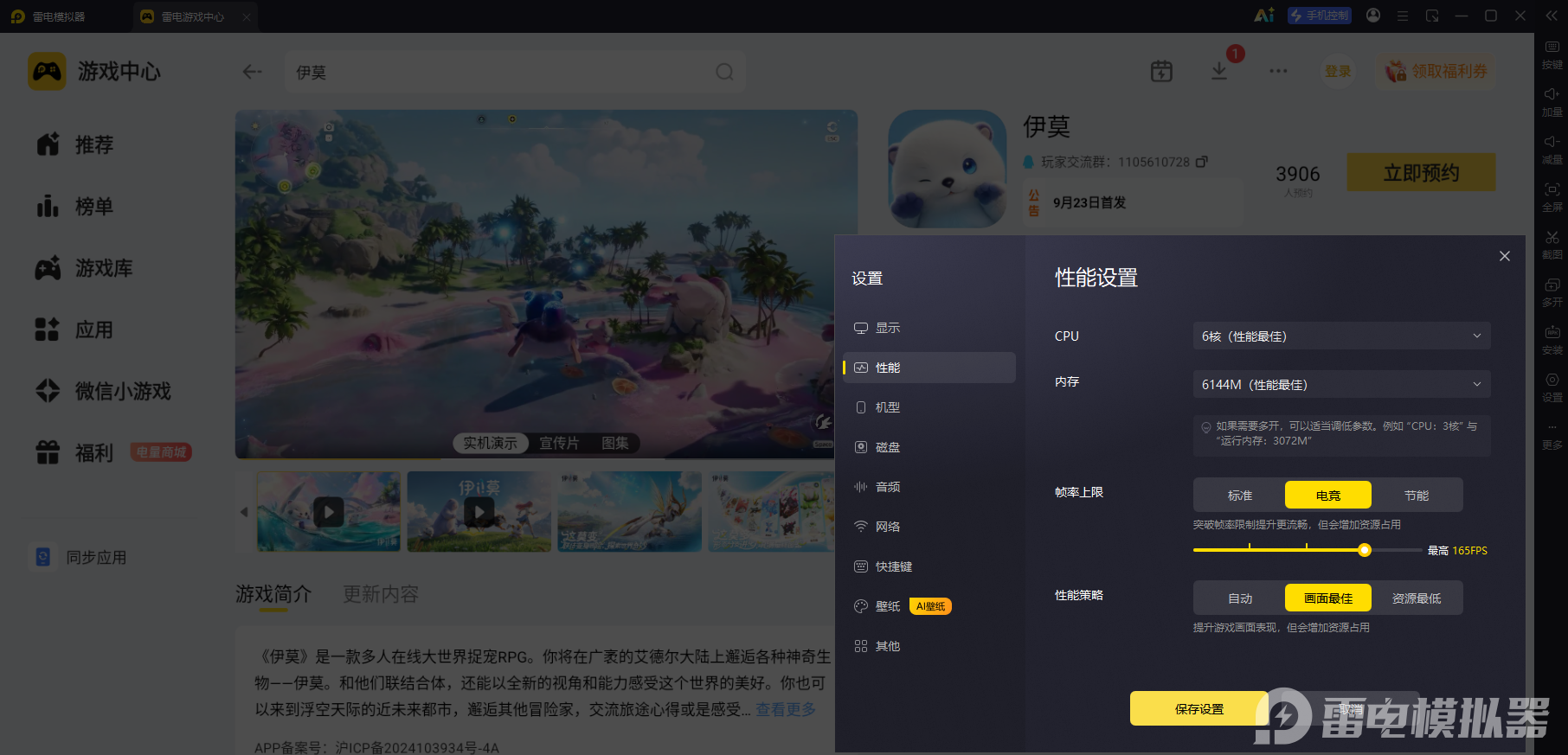Click the AI assistant icon in title bar
The image size is (1568, 755).
[1264, 16]
